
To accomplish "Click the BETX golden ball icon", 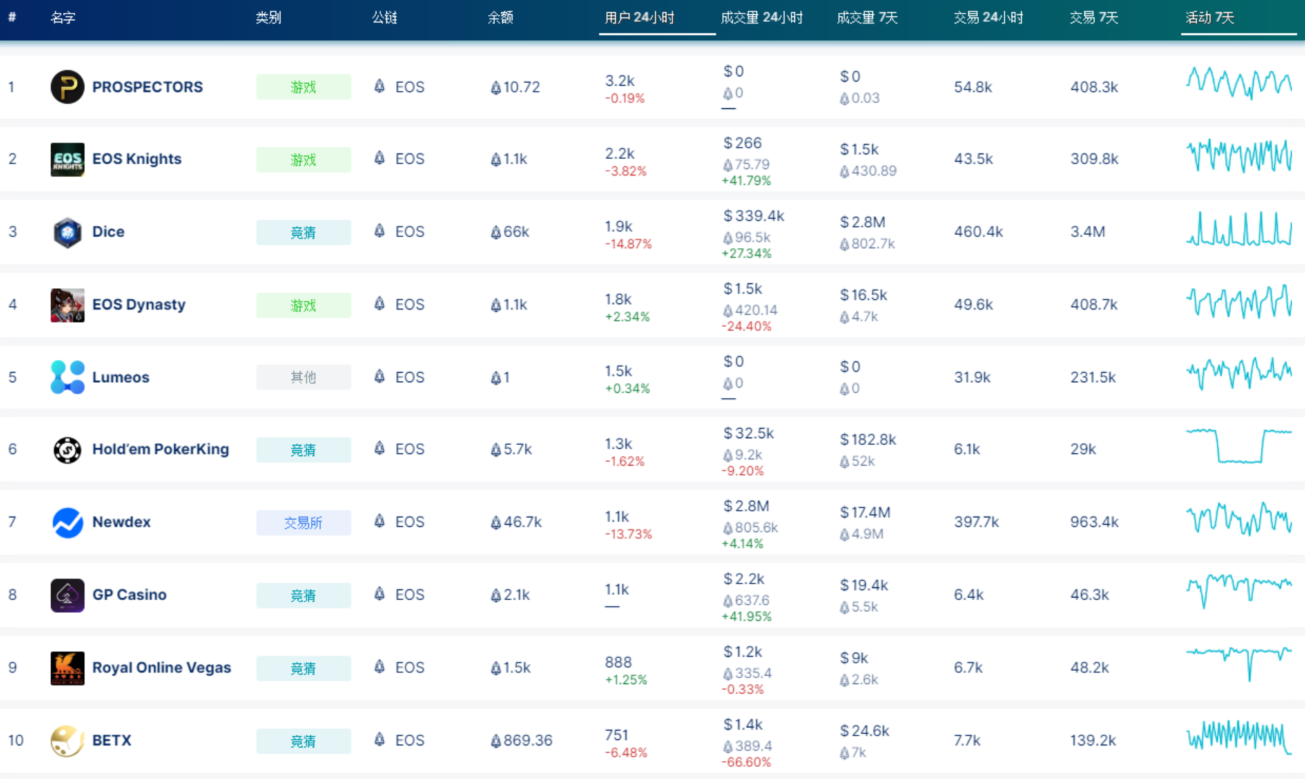I will click(x=68, y=741).
